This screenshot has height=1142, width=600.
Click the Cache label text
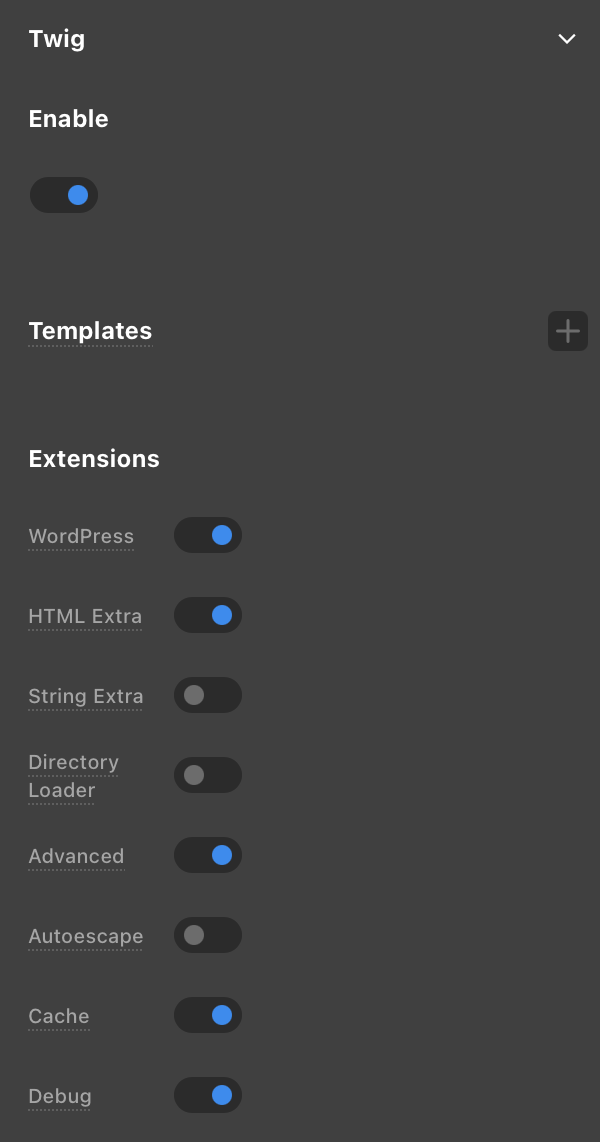click(x=59, y=1016)
